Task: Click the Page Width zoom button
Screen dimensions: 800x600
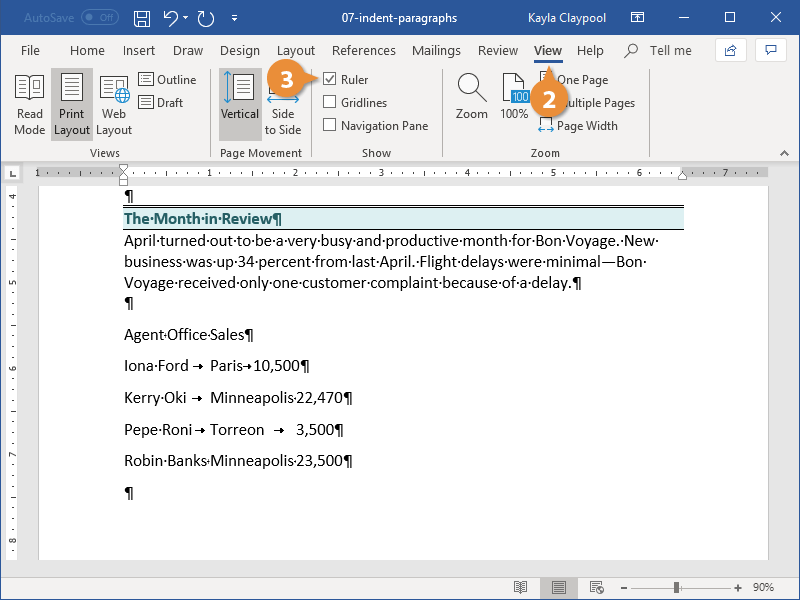Action: pyautogui.click(x=578, y=126)
